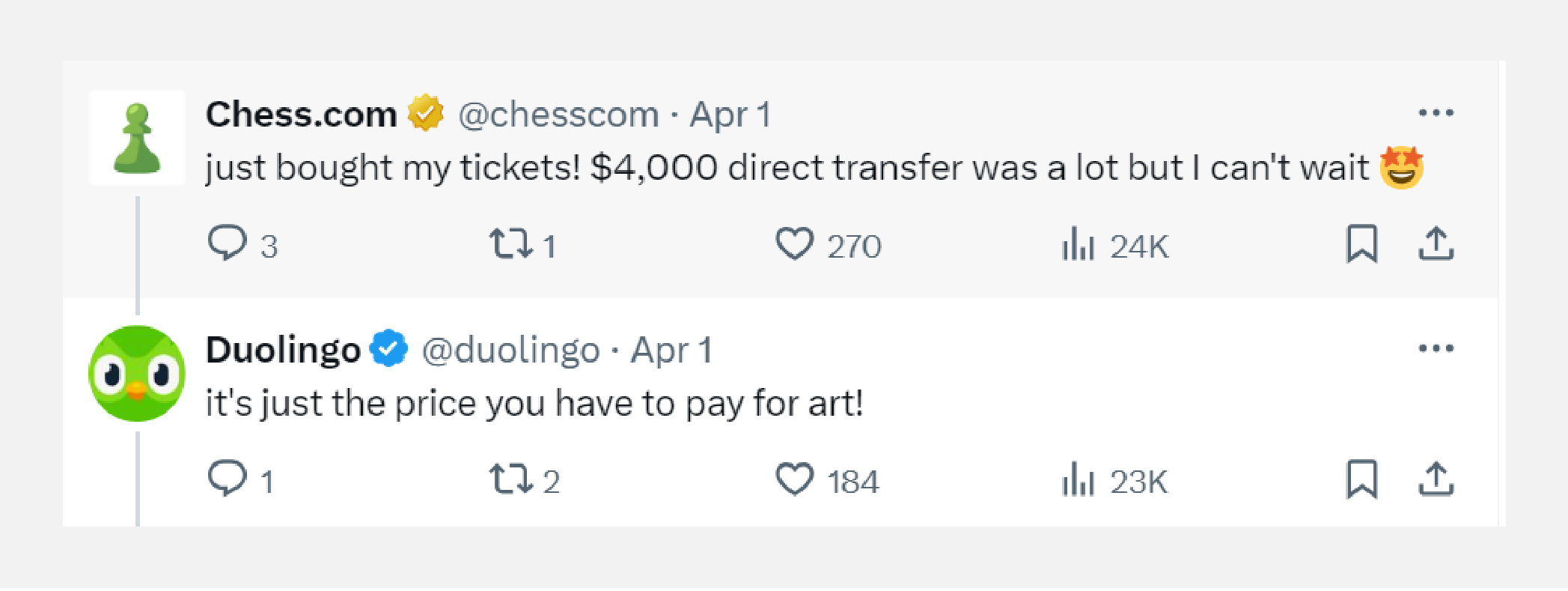Repost the Chess.com tweet

tap(511, 244)
